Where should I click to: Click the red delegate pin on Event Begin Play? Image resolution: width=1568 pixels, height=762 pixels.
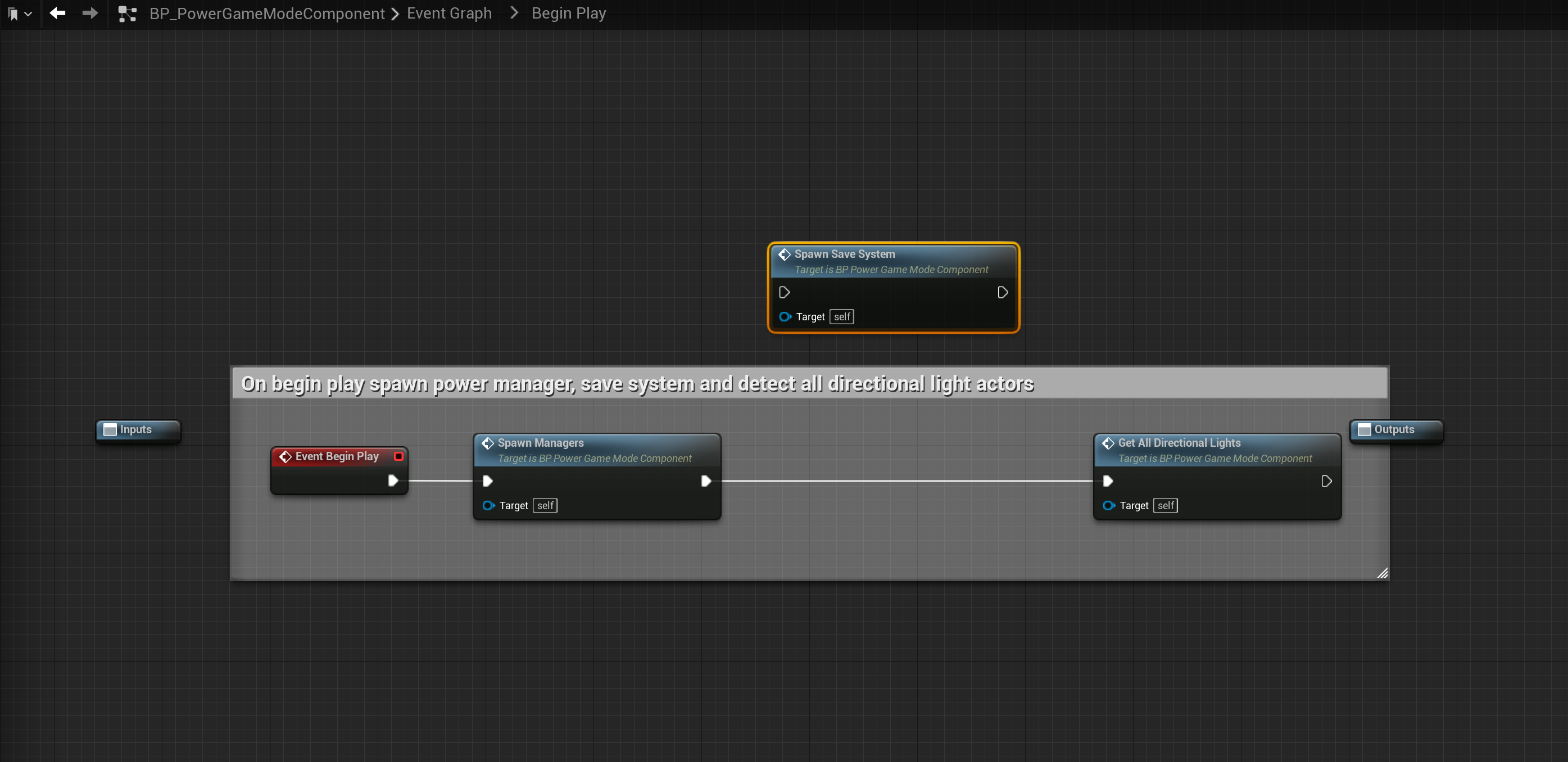pos(398,456)
